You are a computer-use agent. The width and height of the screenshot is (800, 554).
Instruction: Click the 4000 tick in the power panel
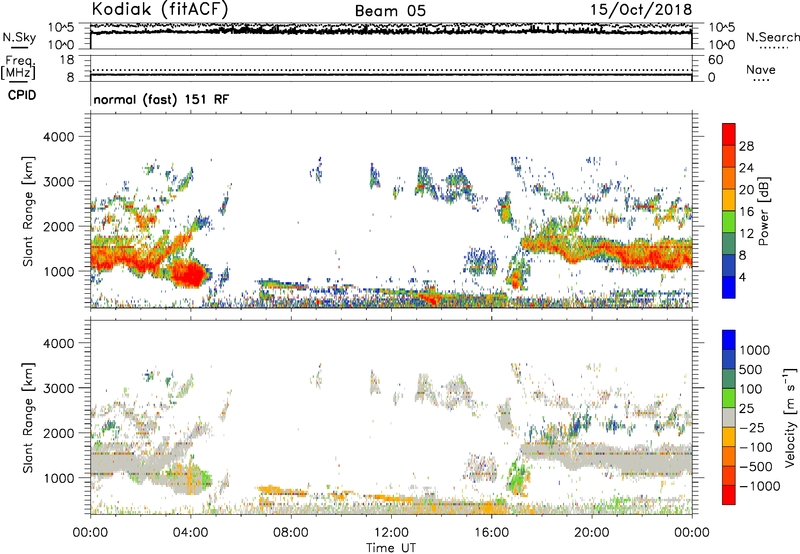58,137
